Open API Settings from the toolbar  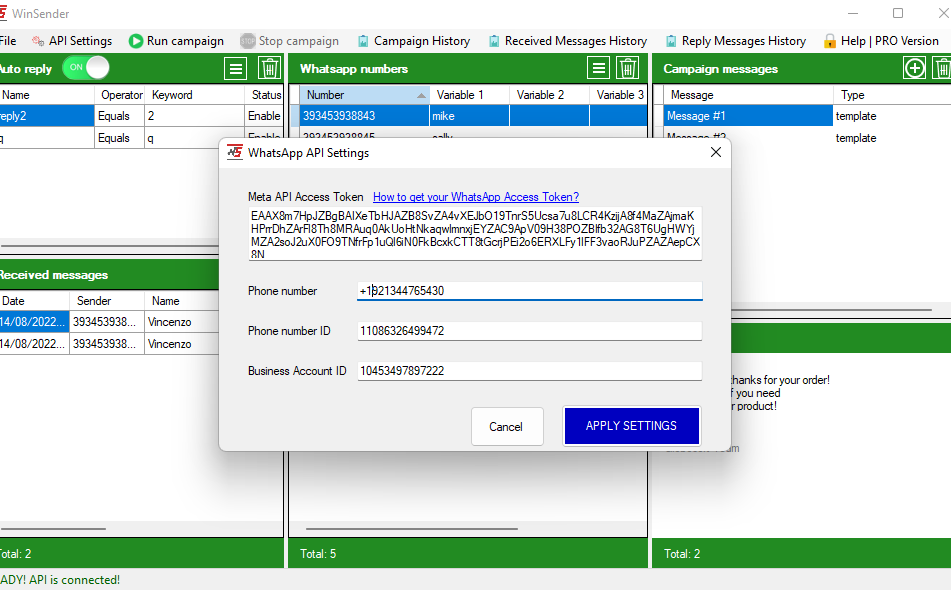click(72, 41)
